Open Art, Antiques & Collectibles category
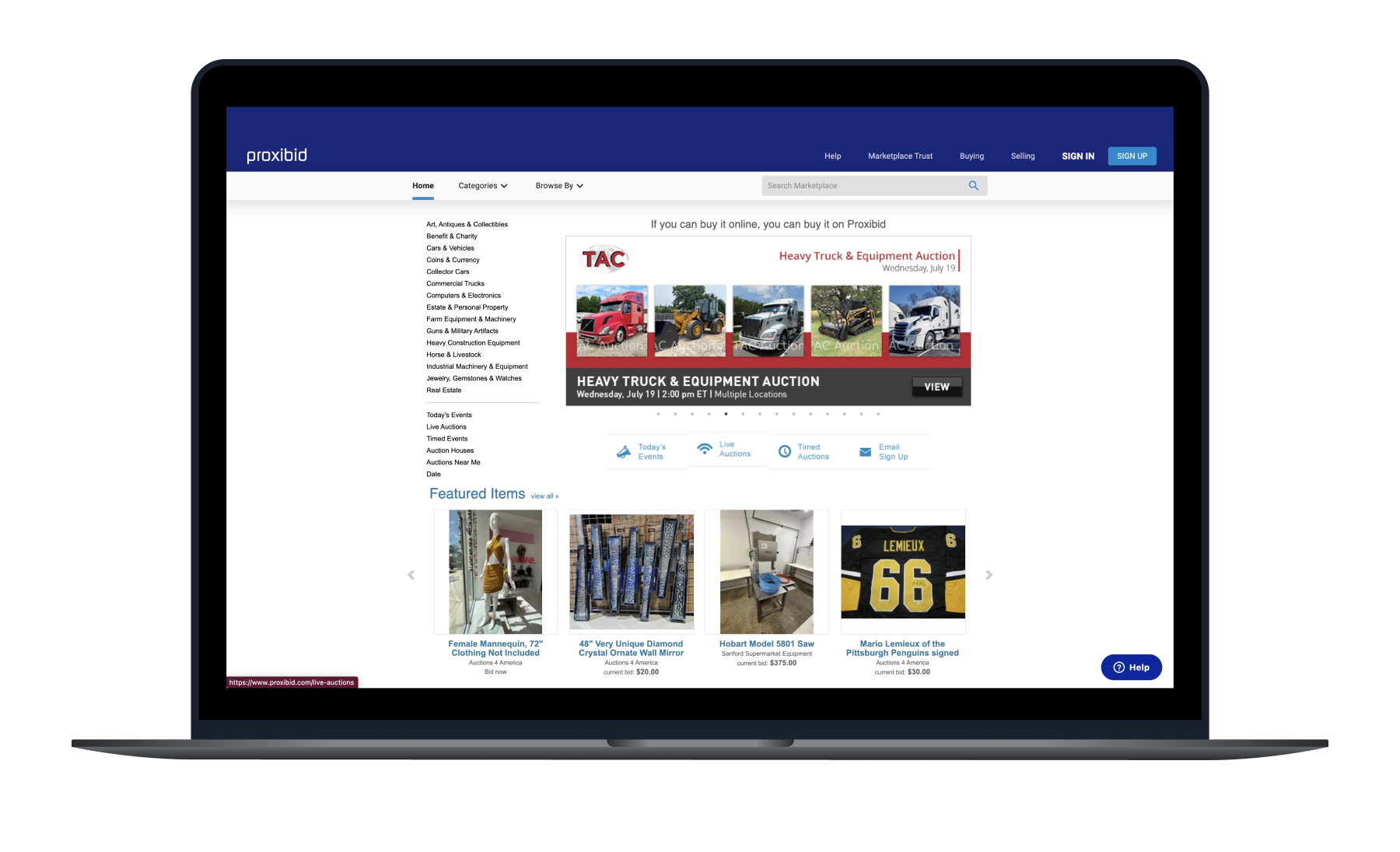 click(x=467, y=224)
